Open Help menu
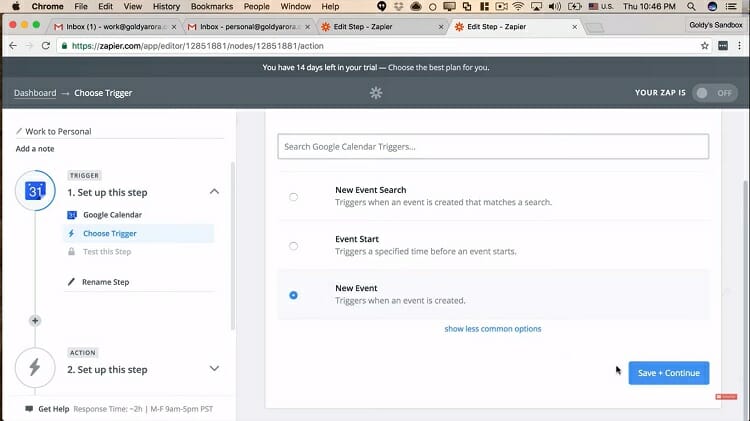750x421 pixels. tap(330, 7)
